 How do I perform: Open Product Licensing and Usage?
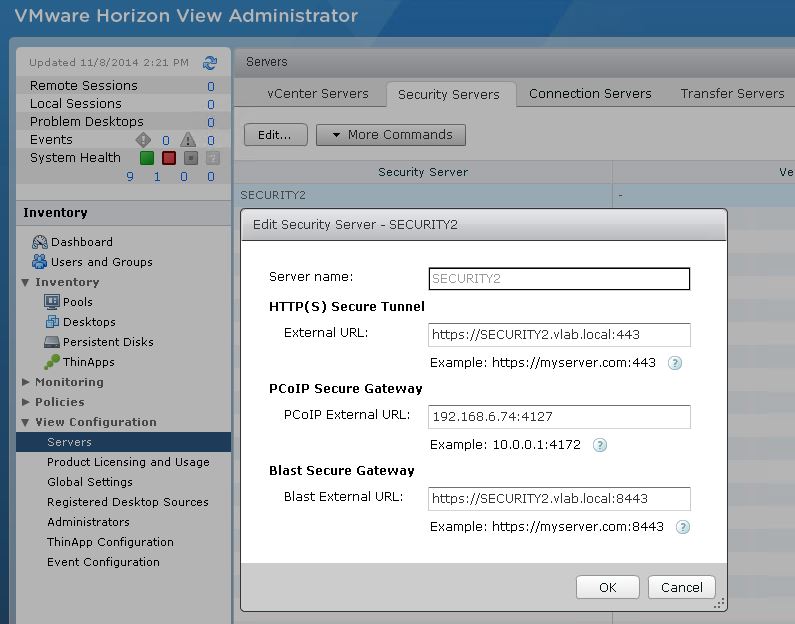point(128,462)
